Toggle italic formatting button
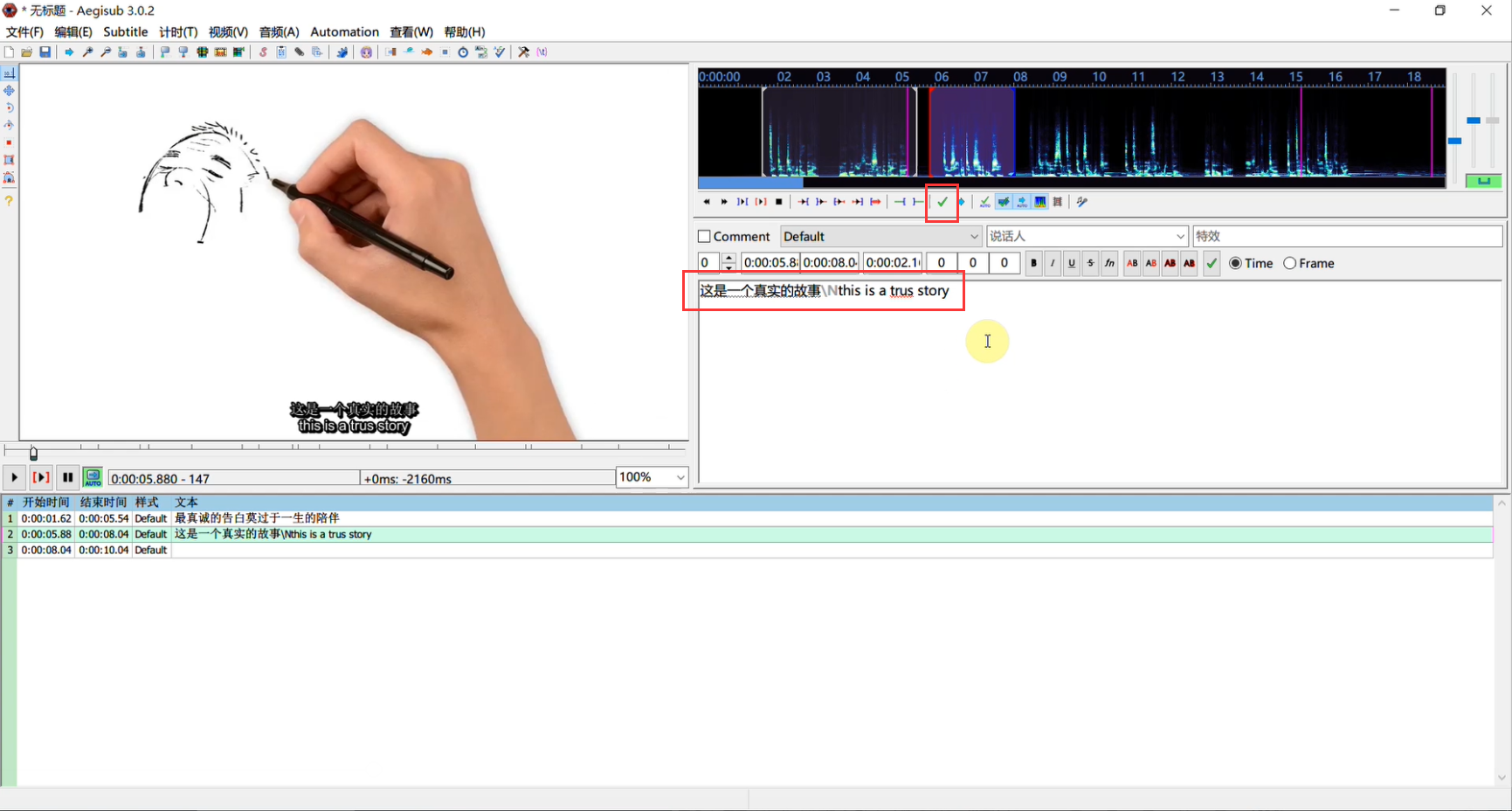1512x811 pixels. coord(1053,263)
